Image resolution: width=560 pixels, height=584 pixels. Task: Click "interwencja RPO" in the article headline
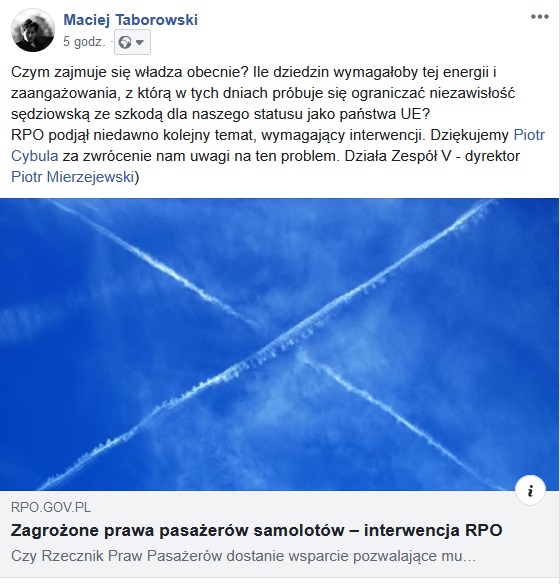tap(433, 530)
